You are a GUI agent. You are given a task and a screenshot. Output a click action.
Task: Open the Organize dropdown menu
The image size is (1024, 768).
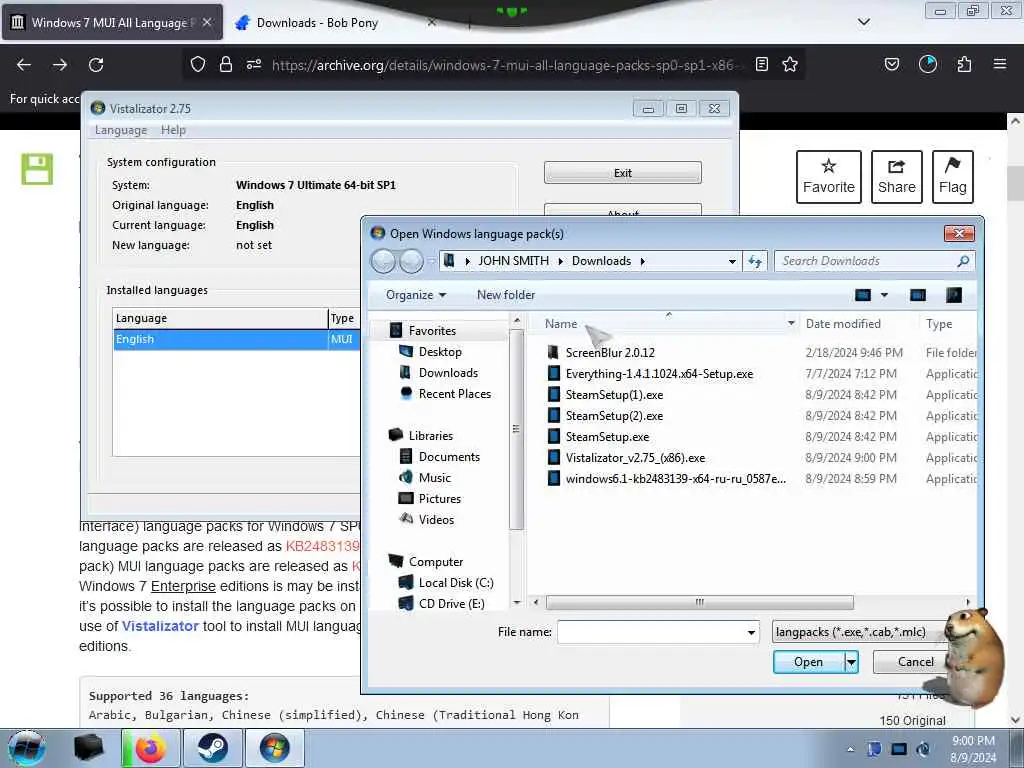point(416,295)
